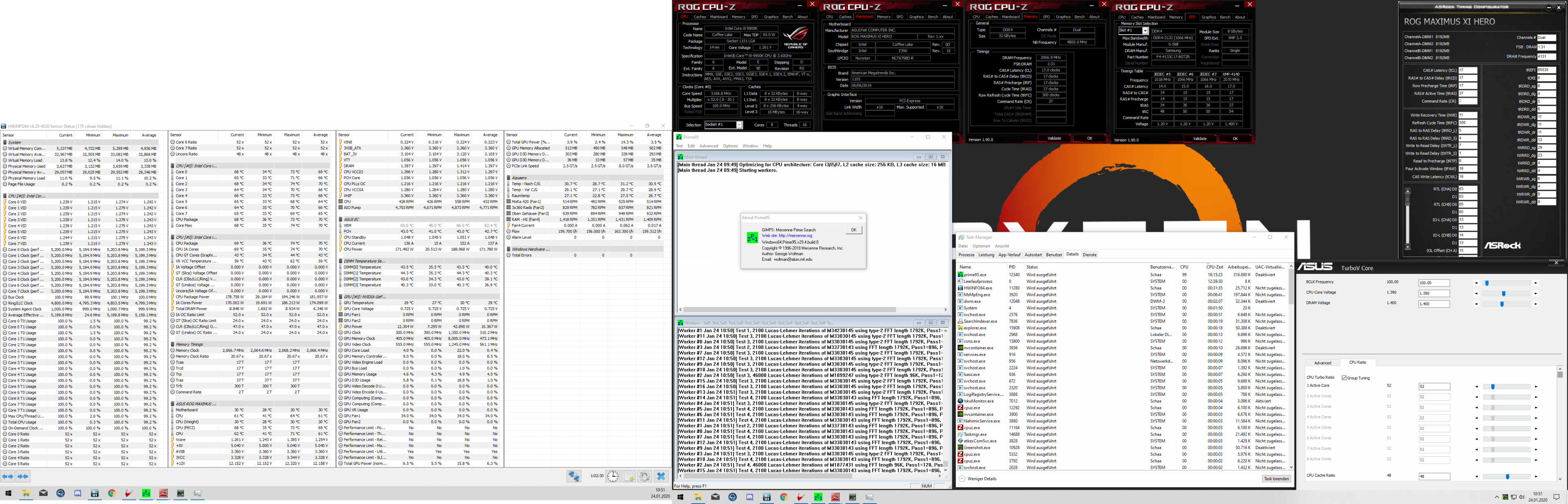Open Chrome from the left taskbar

pos(112,494)
